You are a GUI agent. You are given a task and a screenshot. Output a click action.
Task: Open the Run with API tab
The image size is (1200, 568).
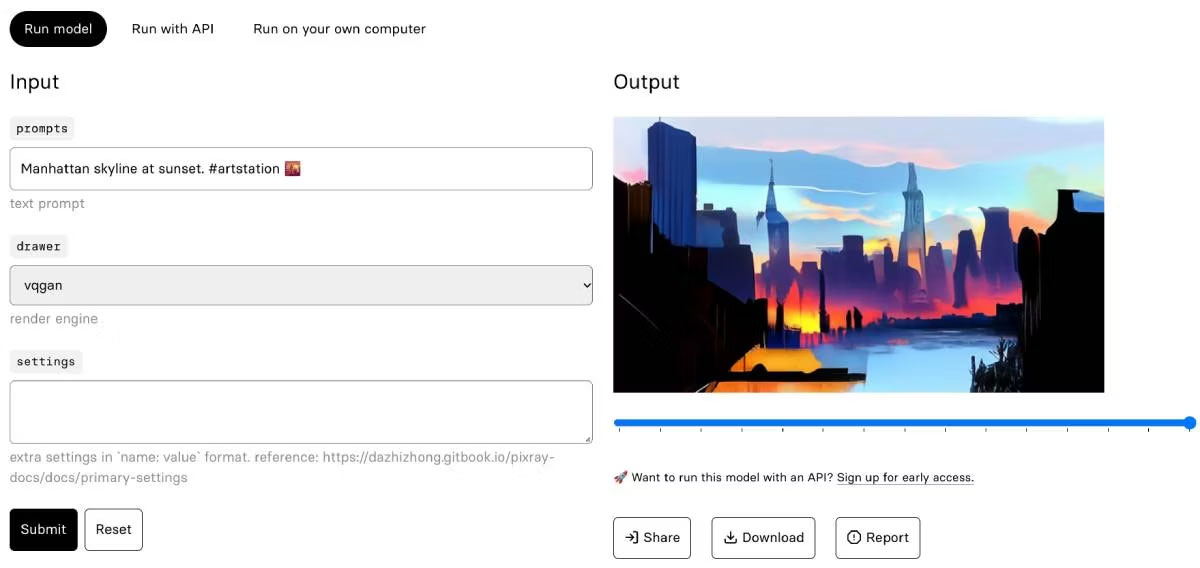[173, 29]
